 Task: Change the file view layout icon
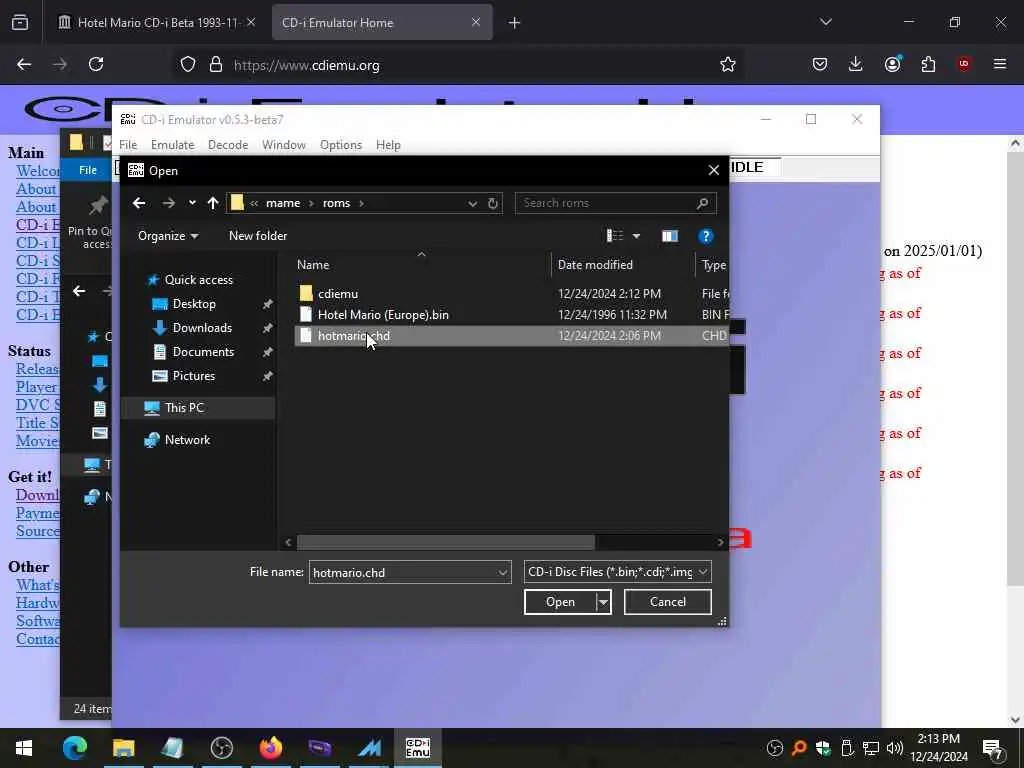[x=615, y=236]
